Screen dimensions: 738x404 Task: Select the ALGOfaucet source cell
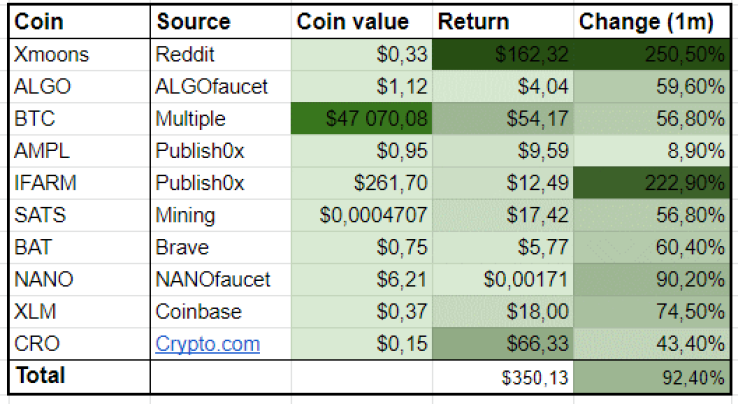coord(220,87)
